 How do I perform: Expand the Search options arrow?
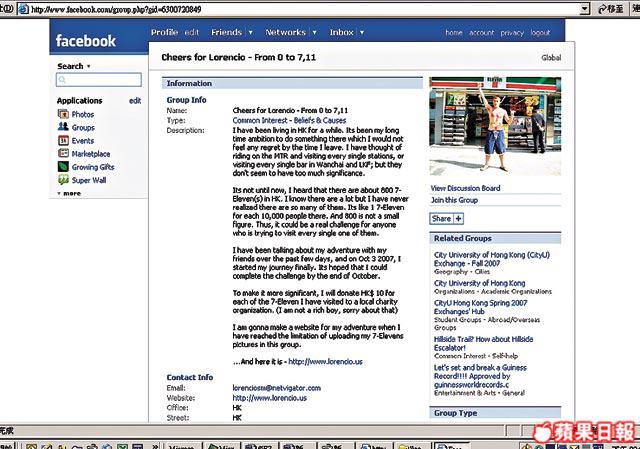tap(89, 66)
